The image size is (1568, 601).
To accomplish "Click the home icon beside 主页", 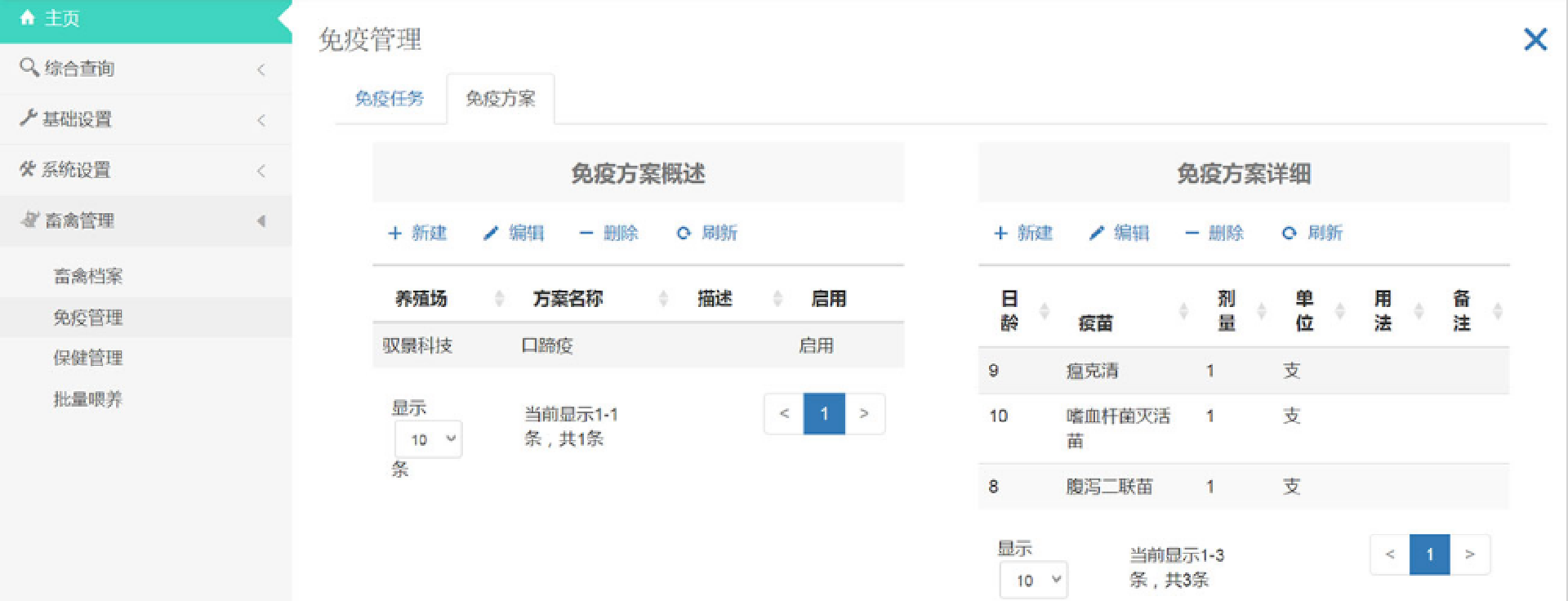I will pos(27,18).
